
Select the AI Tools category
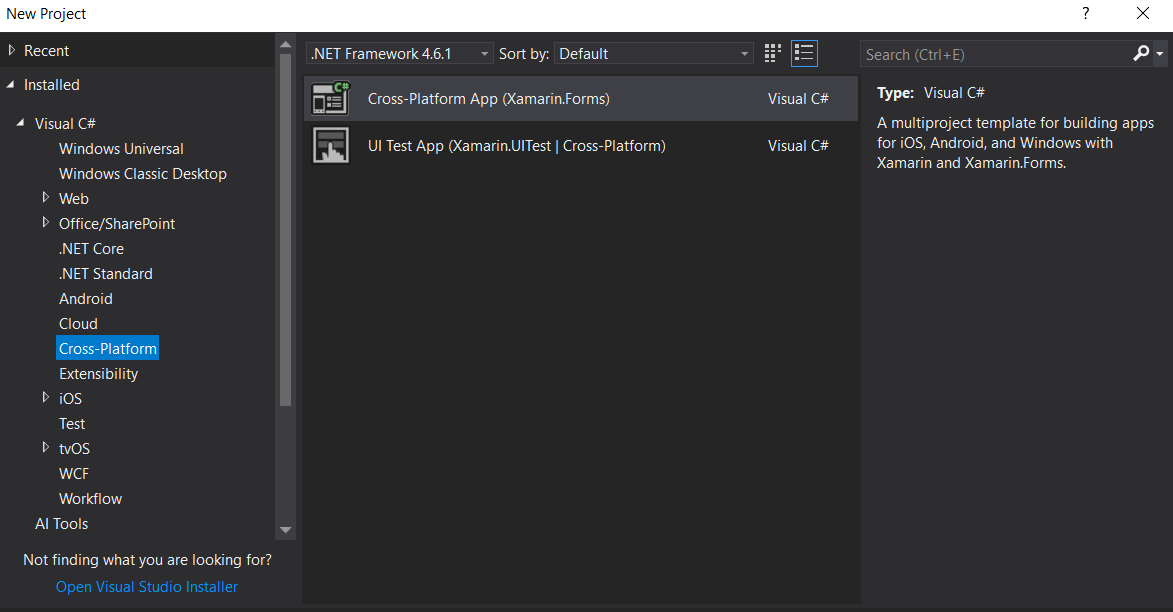(x=61, y=524)
